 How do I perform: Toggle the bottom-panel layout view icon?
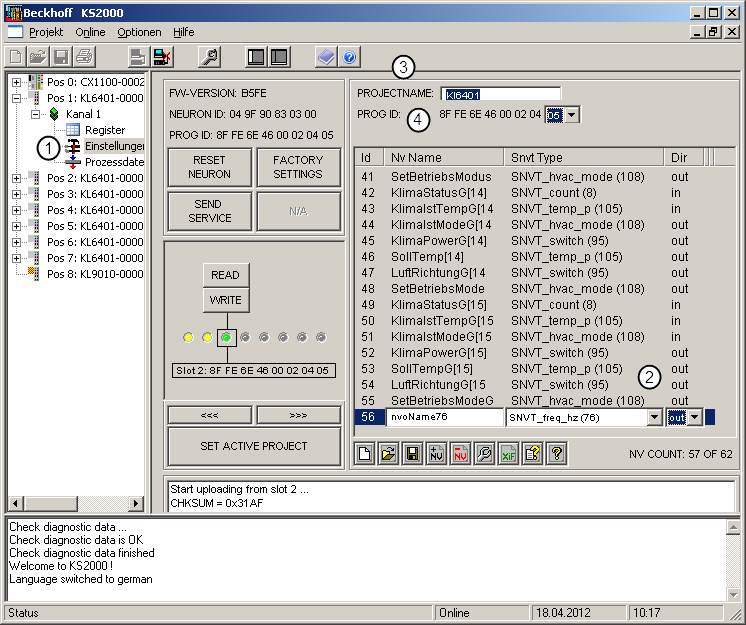tap(279, 57)
